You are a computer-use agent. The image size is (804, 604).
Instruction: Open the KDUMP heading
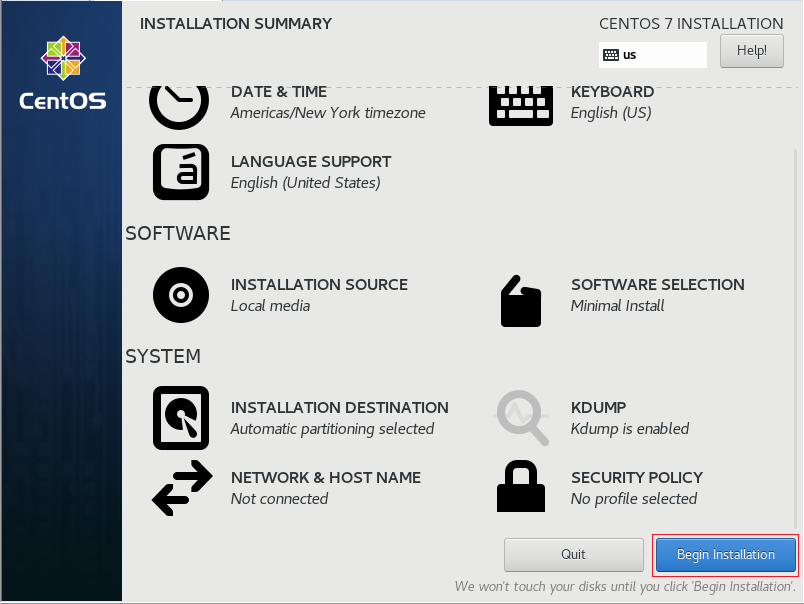(598, 408)
